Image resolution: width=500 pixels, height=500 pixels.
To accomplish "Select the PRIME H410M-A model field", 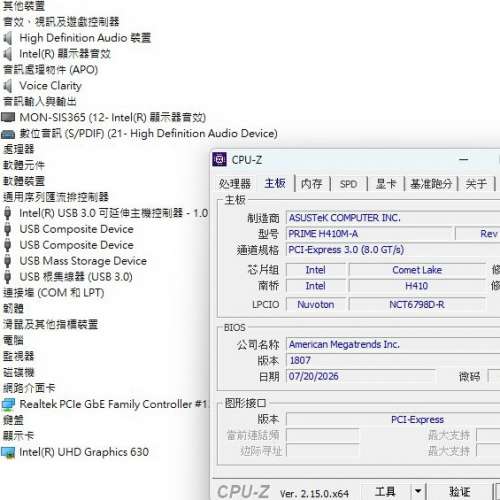I will [369, 234].
